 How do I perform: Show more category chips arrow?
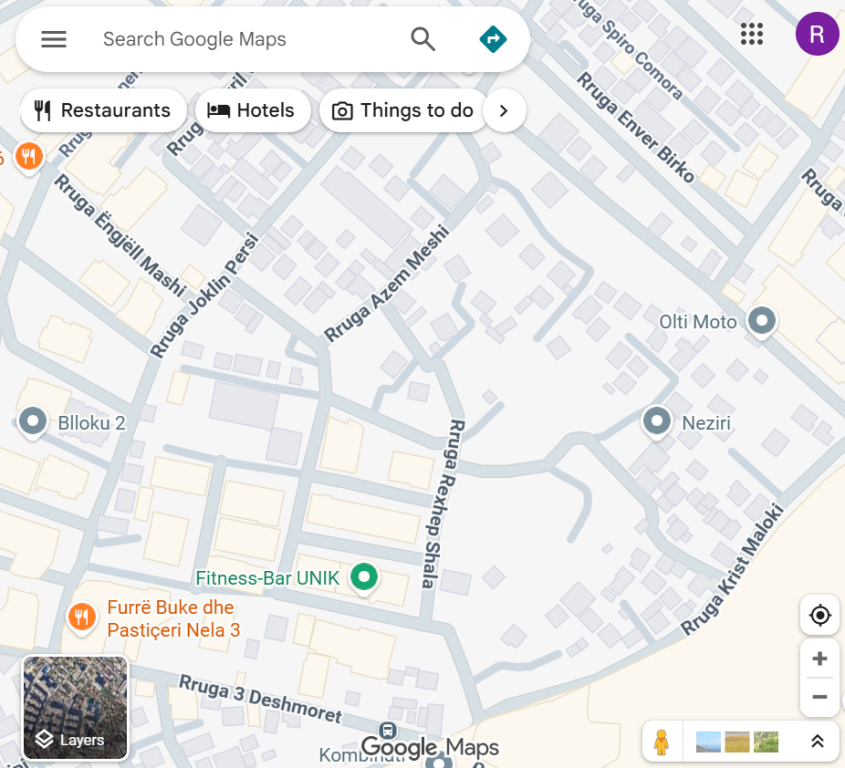click(504, 111)
